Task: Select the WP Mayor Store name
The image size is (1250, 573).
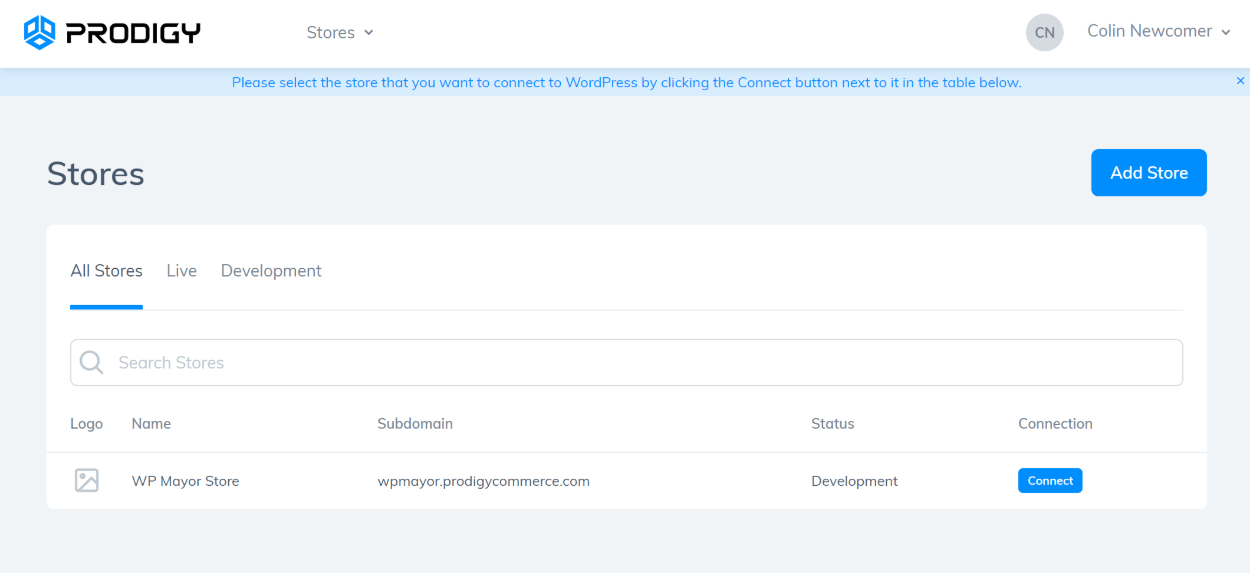Action: (185, 481)
